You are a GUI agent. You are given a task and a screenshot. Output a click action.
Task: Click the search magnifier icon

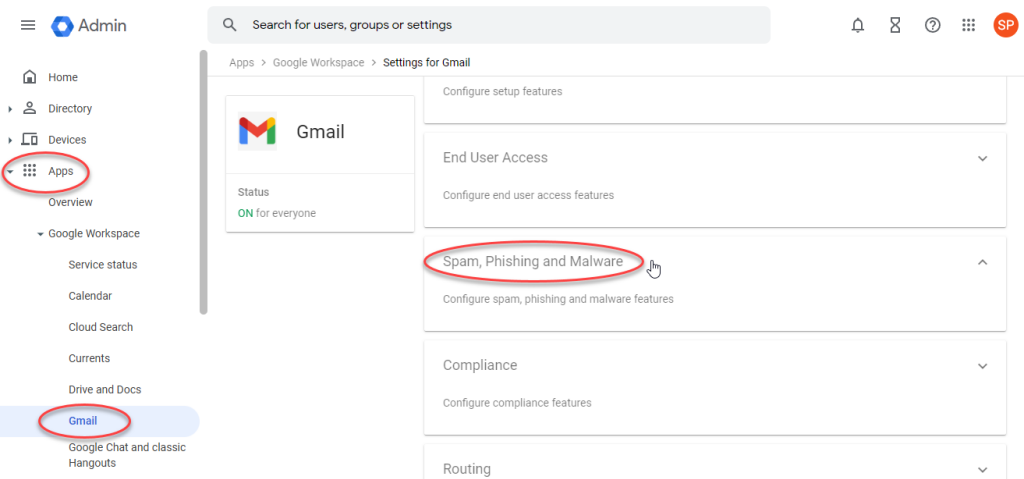[x=230, y=25]
